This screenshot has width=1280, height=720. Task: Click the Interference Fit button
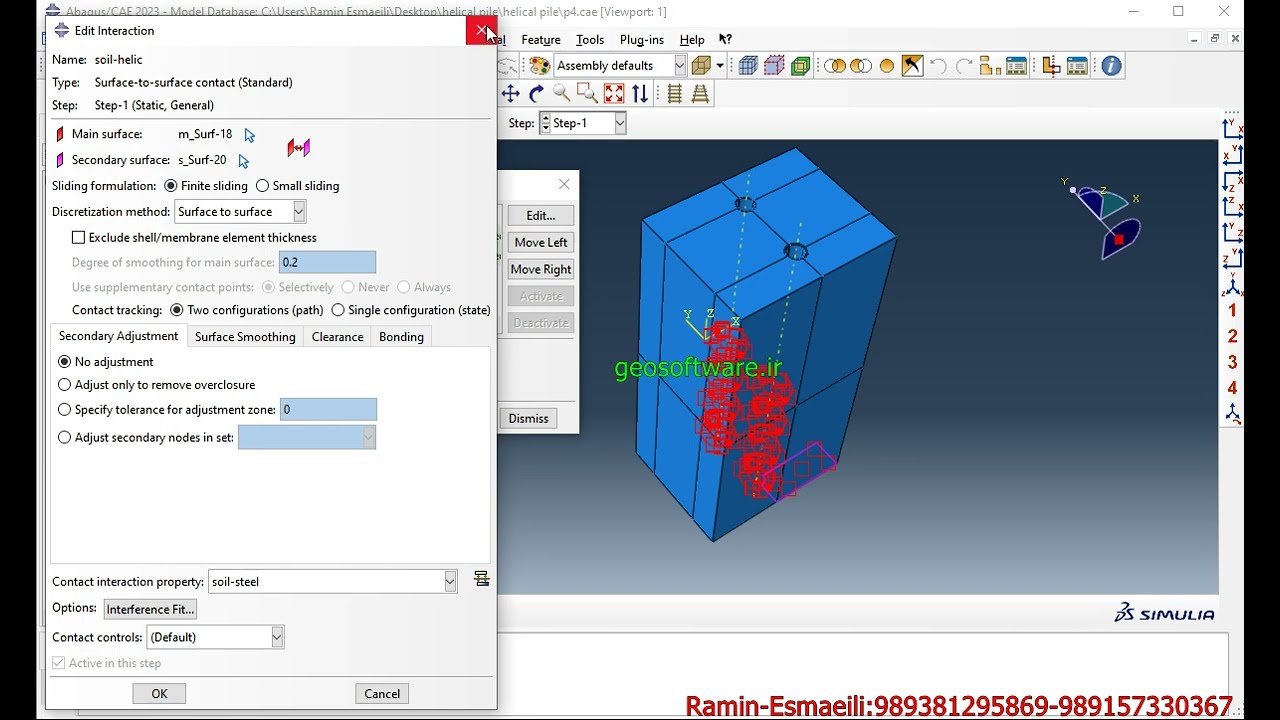150,609
